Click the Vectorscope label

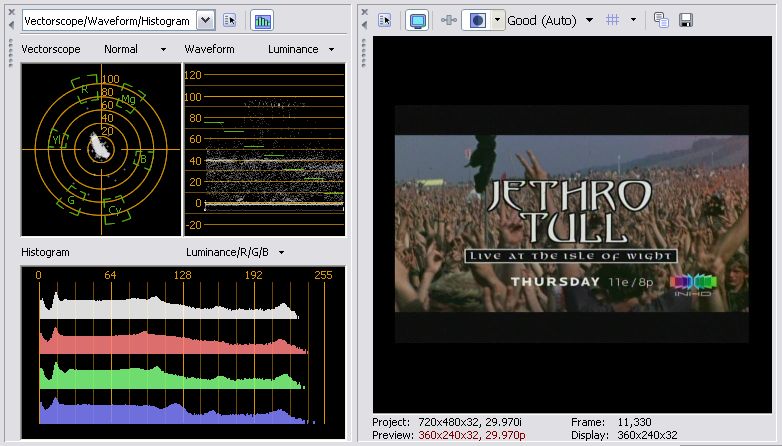coord(51,49)
